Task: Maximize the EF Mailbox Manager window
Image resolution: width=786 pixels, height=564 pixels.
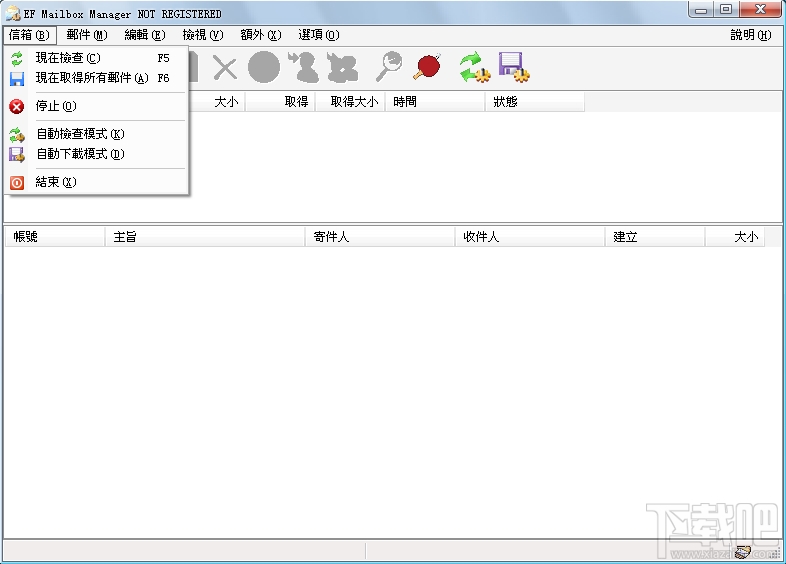Action: pos(725,10)
